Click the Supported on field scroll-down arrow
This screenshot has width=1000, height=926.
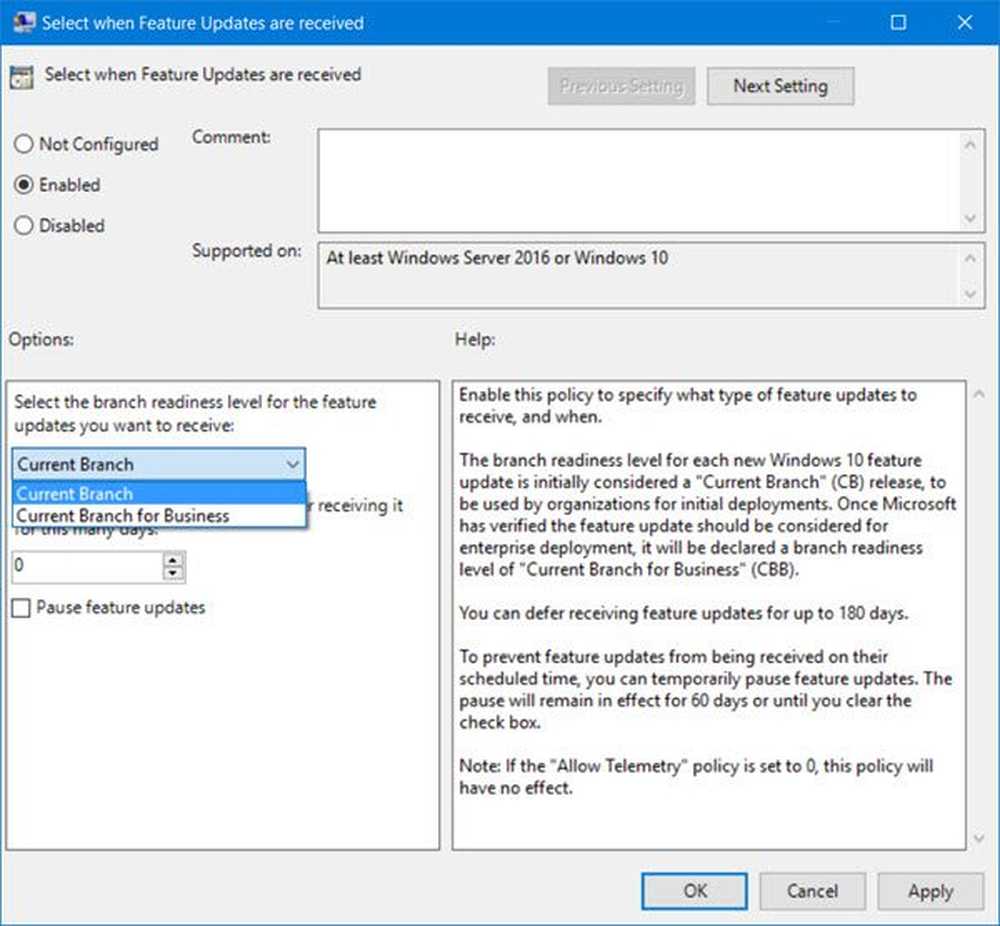point(971,293)
